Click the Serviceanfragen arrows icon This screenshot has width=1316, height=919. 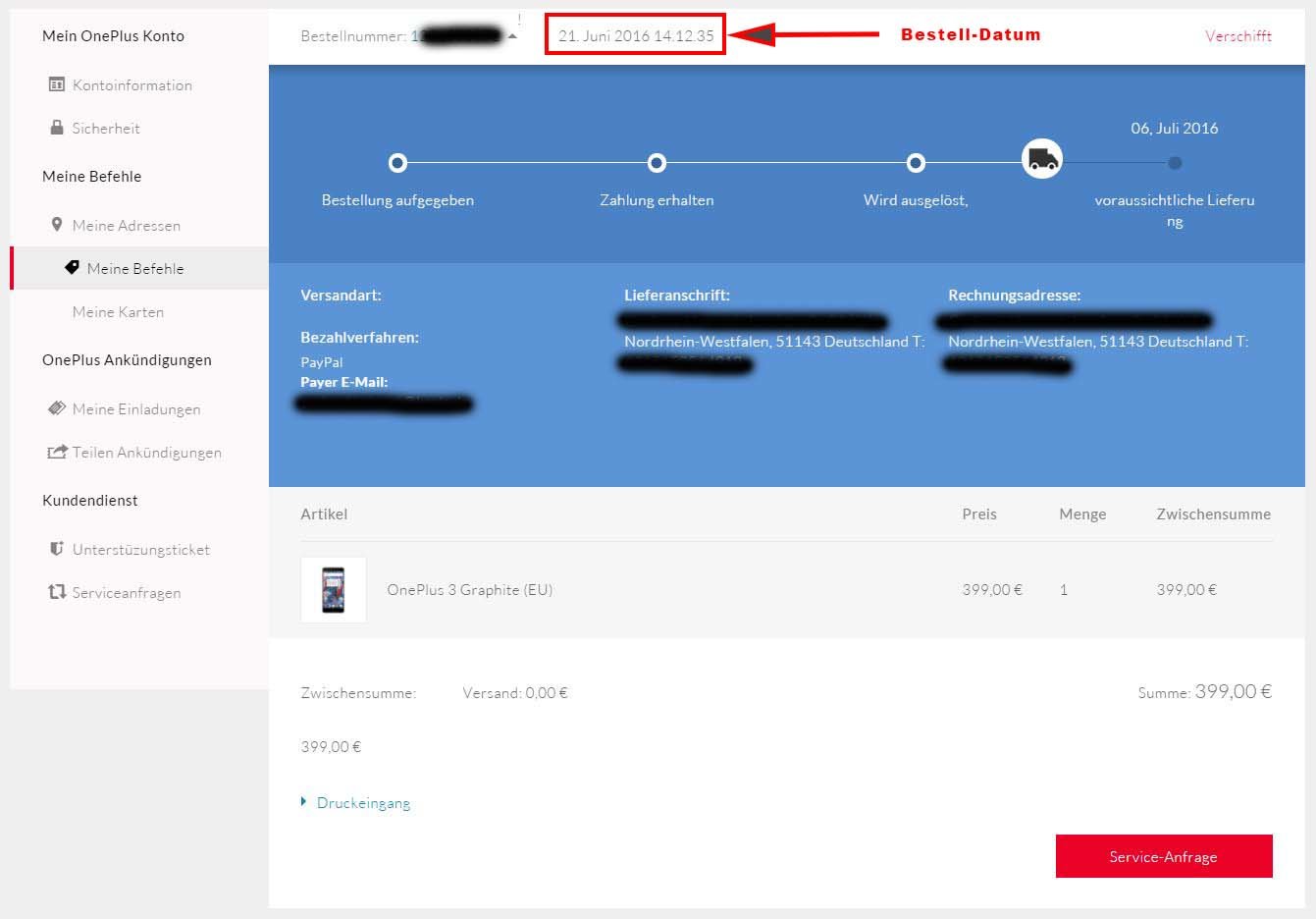(x=57, y=592)
